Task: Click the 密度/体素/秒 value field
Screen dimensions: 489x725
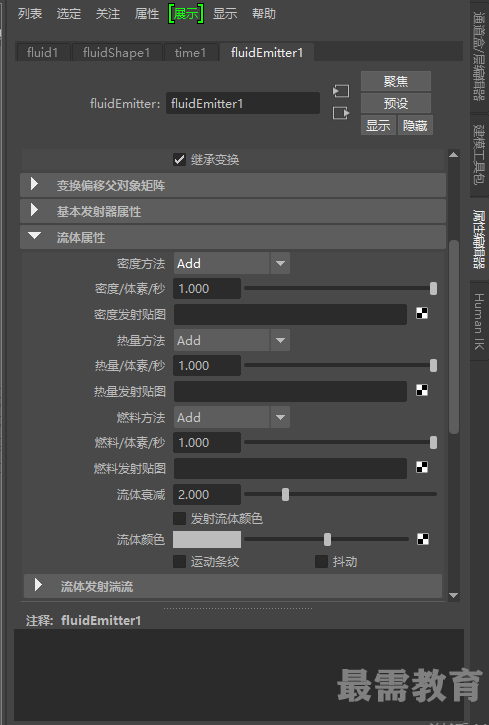Action: [x=207, y=289]
